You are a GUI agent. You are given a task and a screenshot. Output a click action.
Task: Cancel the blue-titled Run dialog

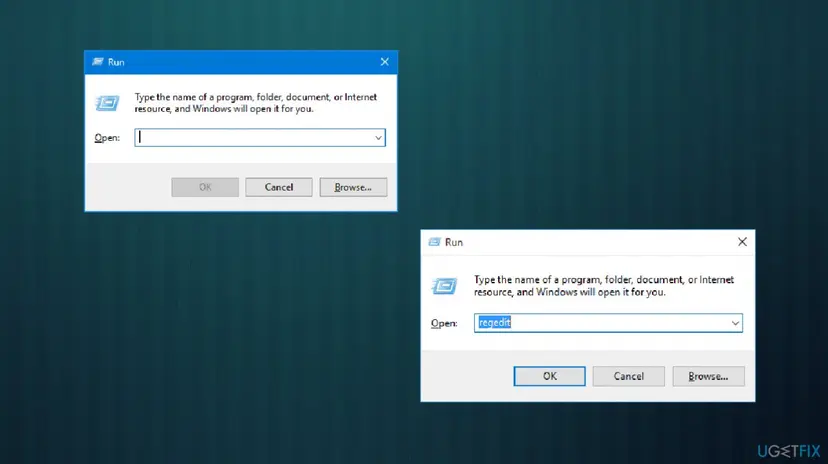(279, 187)
